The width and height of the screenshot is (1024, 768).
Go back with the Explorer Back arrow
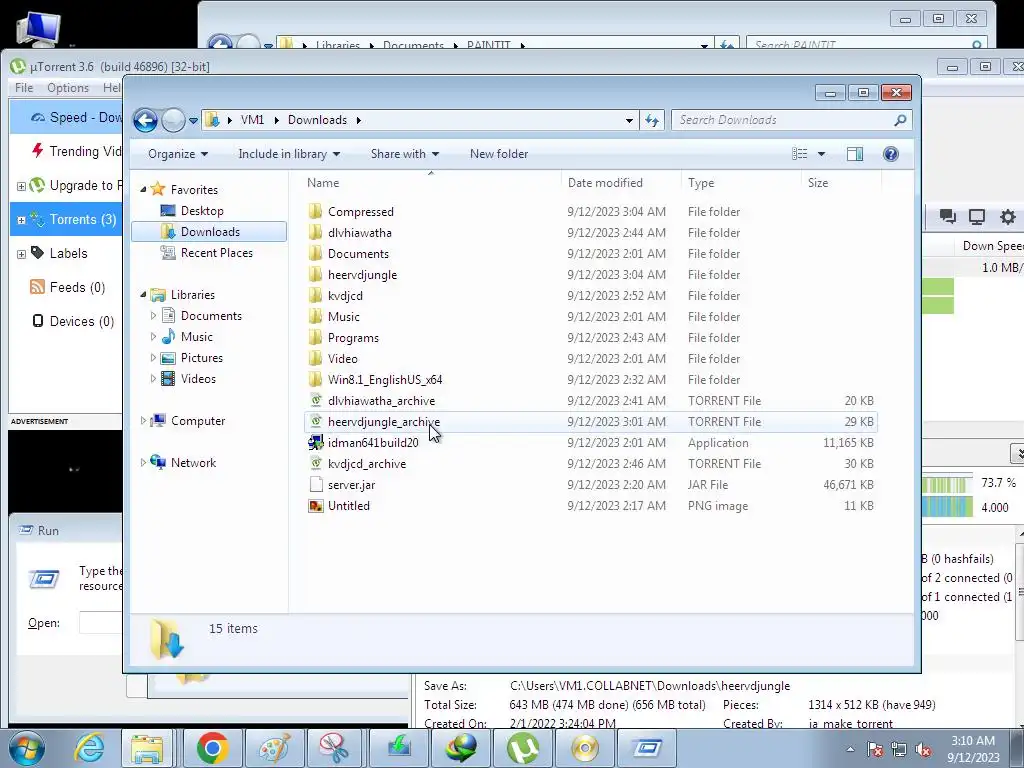[x=145, y=120]
